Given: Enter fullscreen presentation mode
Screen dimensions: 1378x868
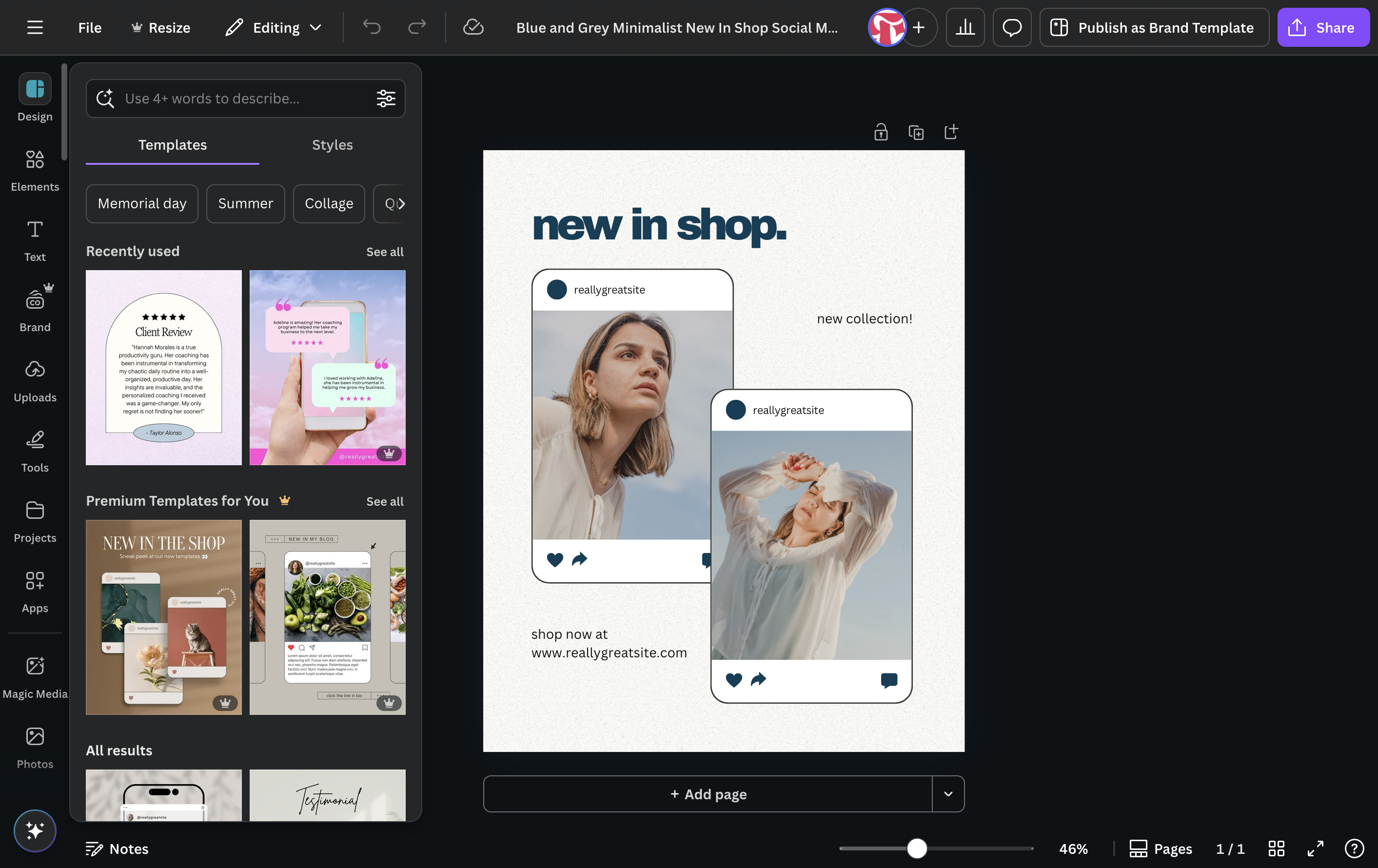Looking at the screenshot, I should point(1315,848).
